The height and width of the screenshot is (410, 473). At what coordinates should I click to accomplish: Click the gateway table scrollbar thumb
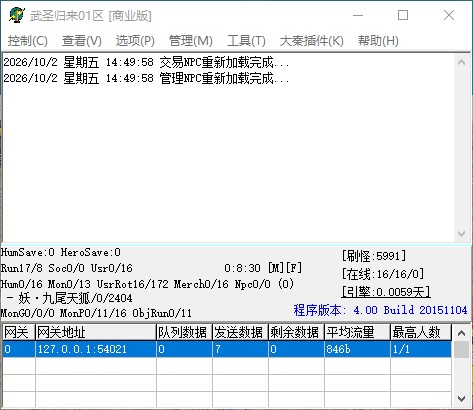click(462, 349)
